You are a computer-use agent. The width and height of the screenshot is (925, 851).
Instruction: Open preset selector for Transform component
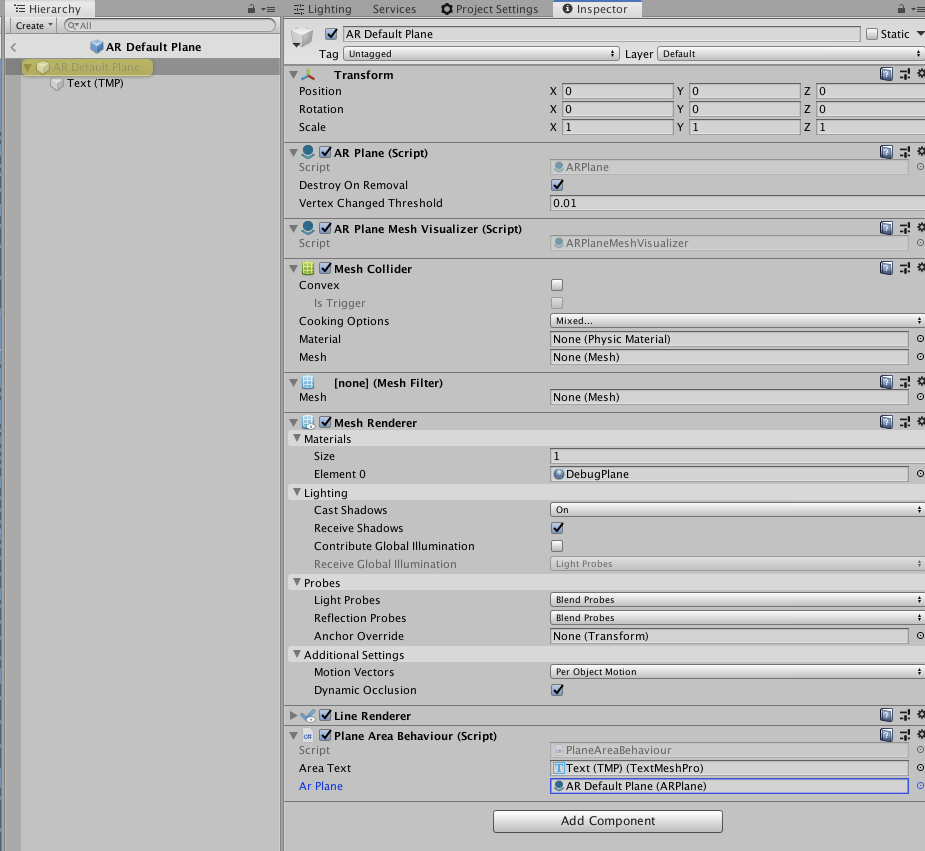click(x=904, y=74)
